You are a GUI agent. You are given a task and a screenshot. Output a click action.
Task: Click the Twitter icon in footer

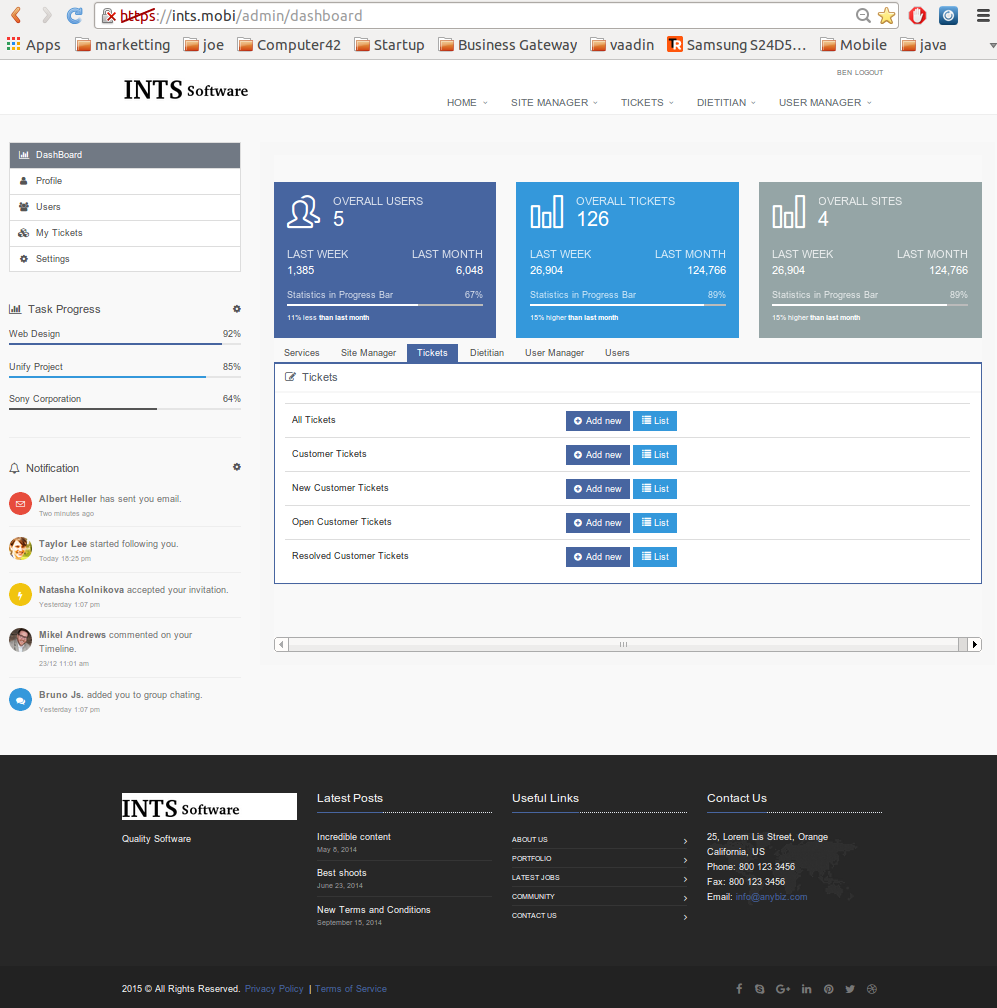(850, 989)
